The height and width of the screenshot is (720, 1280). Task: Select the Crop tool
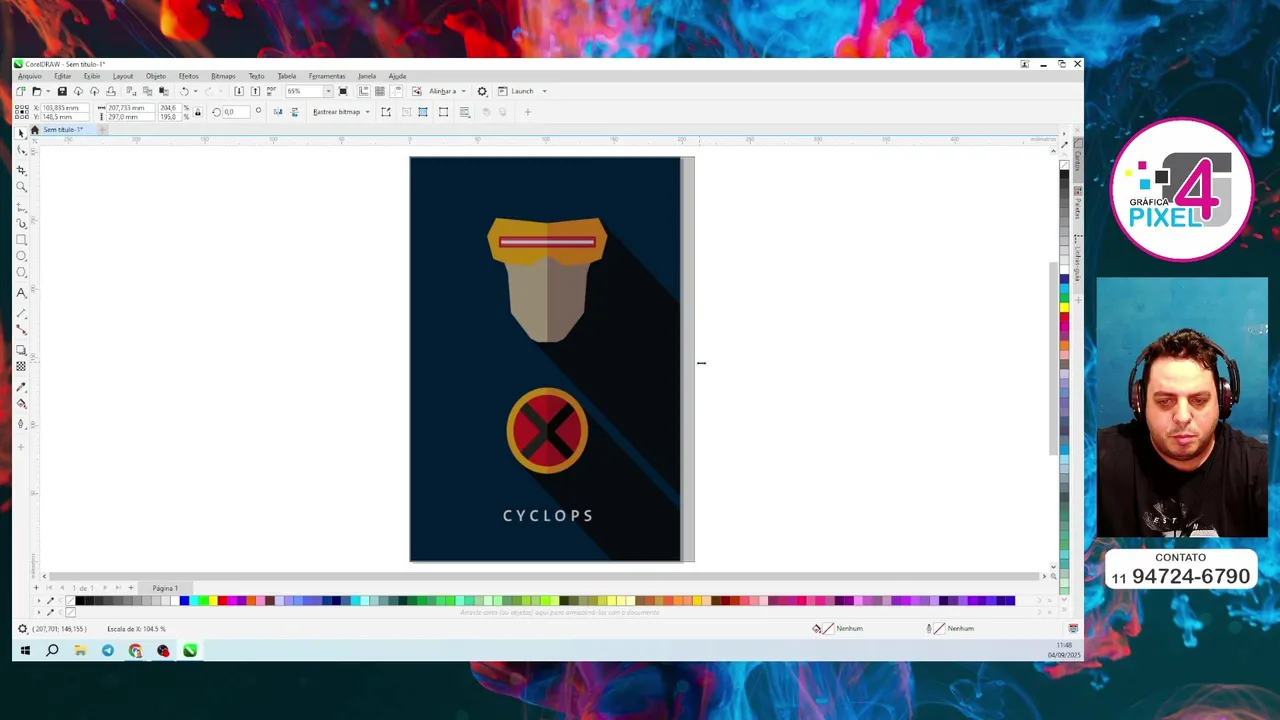21,170
